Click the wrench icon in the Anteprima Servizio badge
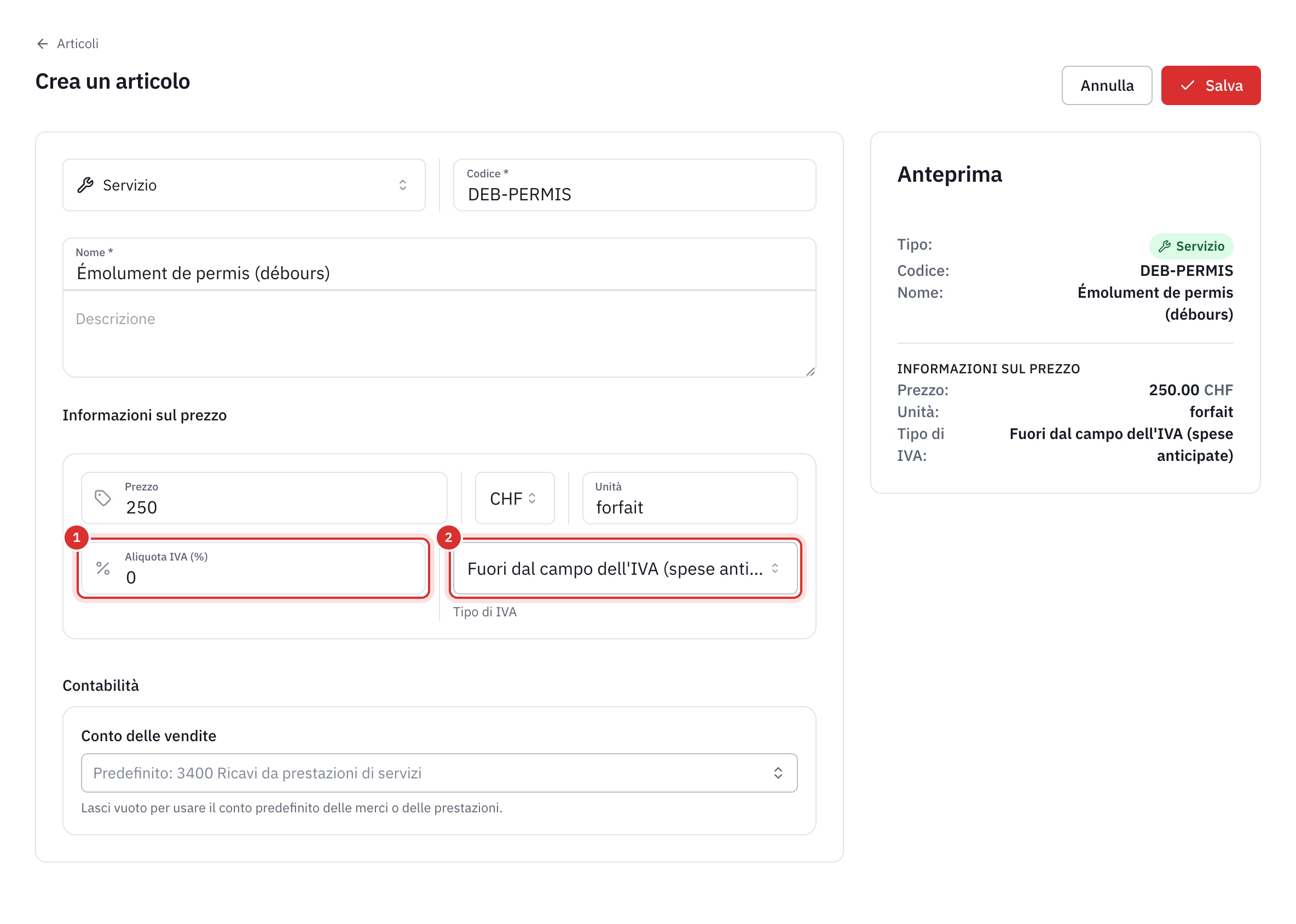Viewport: 1296px width, 924px height. tap(1165, 246)
